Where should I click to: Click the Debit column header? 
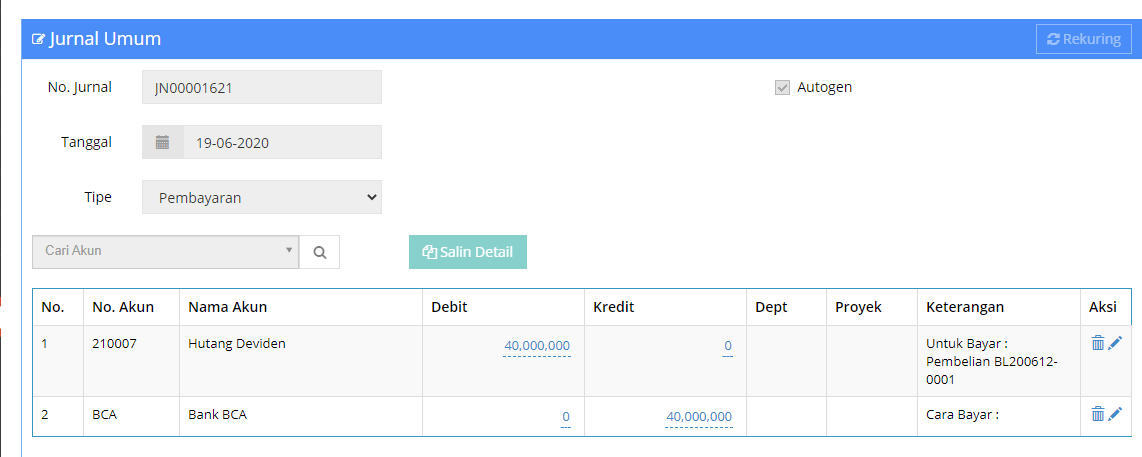(x=449, y=307)
